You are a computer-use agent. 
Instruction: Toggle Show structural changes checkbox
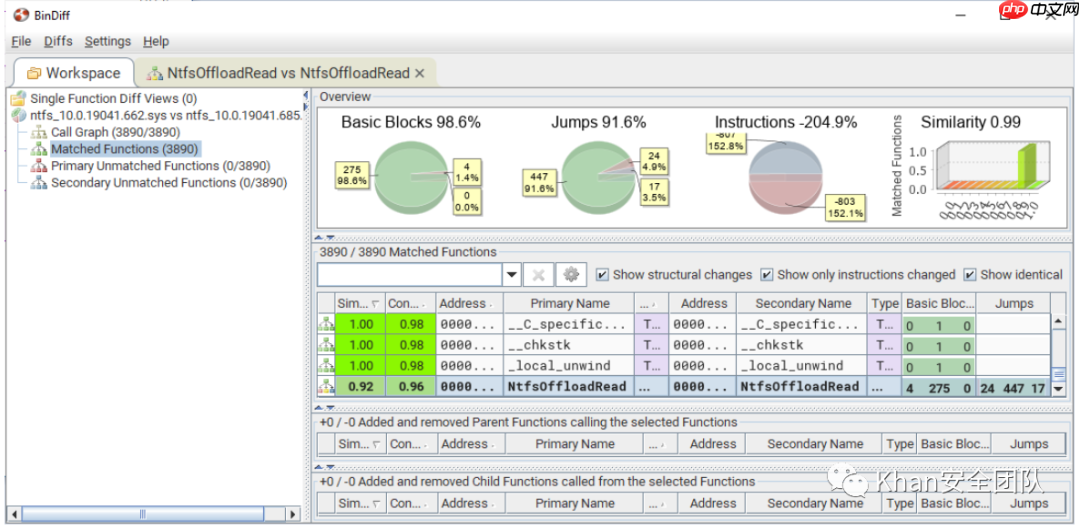click(602, 275)
